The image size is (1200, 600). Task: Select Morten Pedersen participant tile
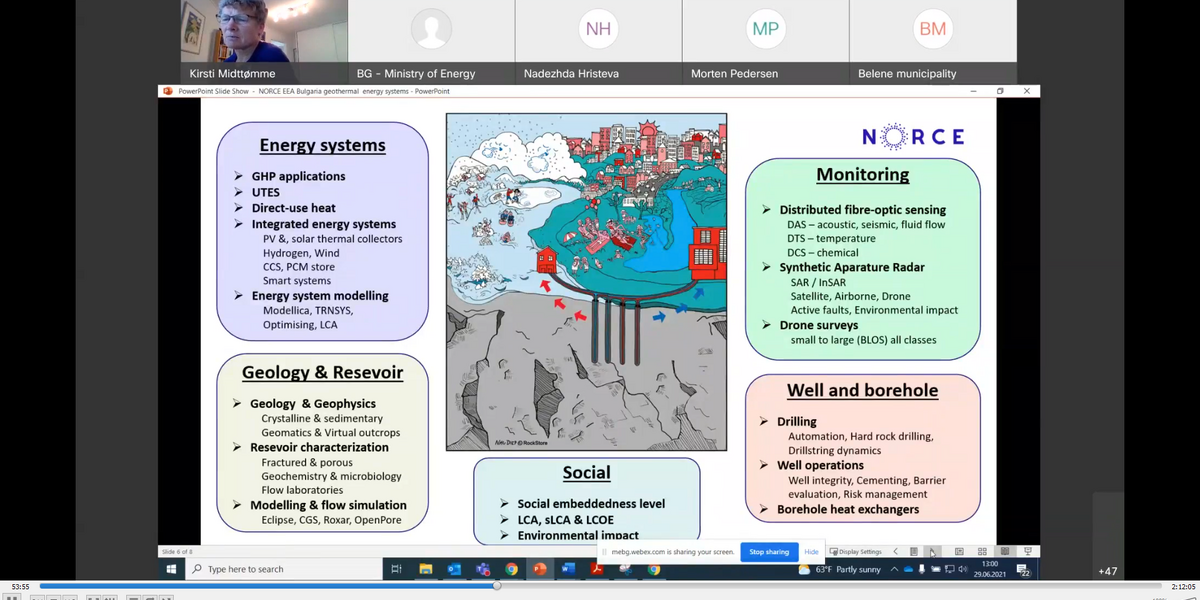pyautogui.click(x=765, y=42)
